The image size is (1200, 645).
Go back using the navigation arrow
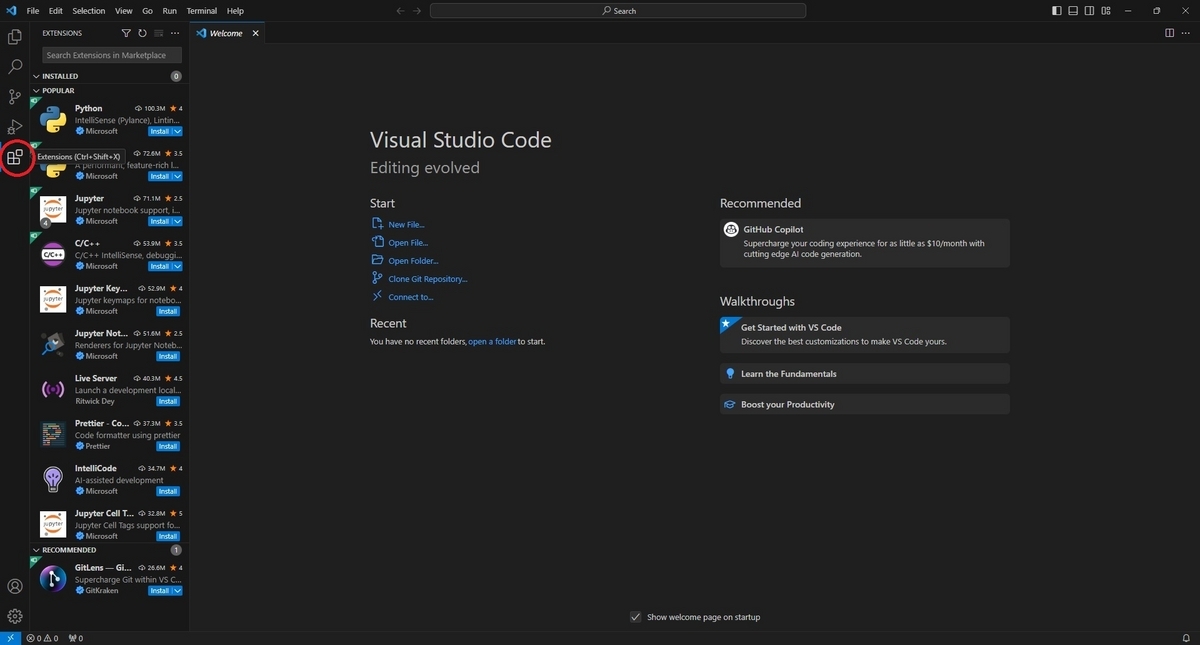(x=401, y=11)
